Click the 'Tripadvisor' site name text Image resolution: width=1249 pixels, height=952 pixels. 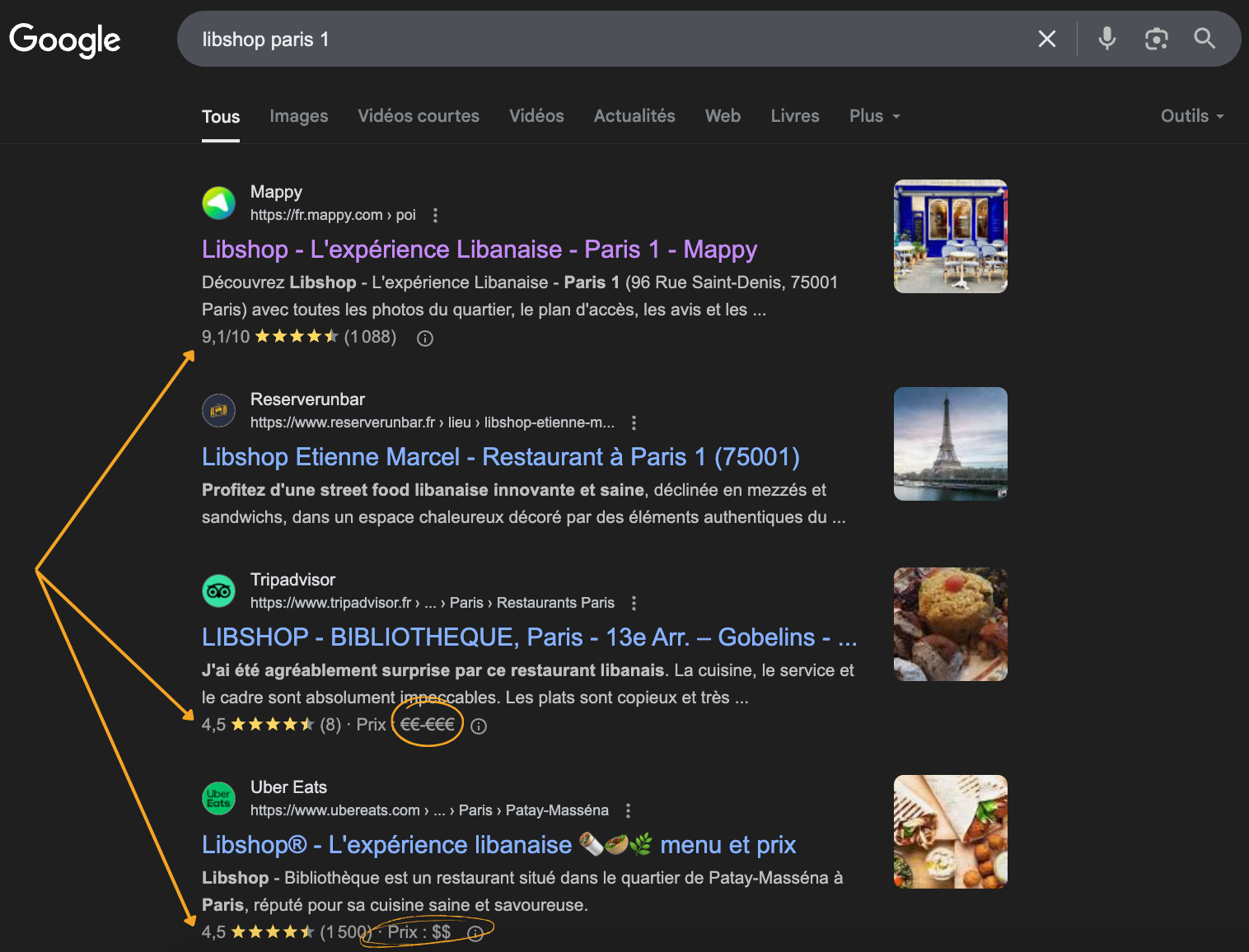(292, 580)
